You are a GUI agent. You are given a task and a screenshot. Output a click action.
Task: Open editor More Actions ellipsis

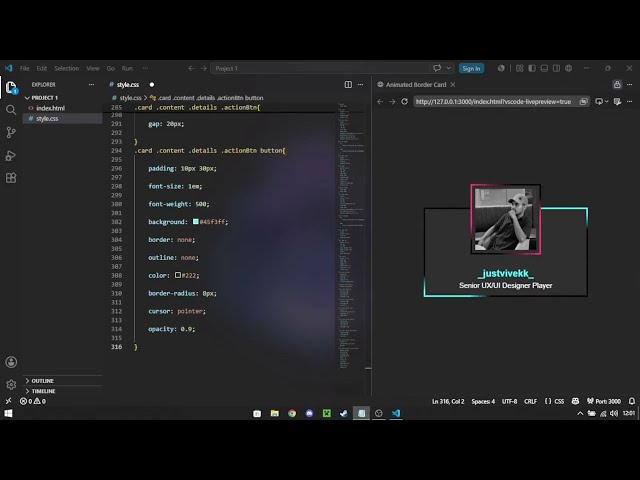click(x=360, y=84)
